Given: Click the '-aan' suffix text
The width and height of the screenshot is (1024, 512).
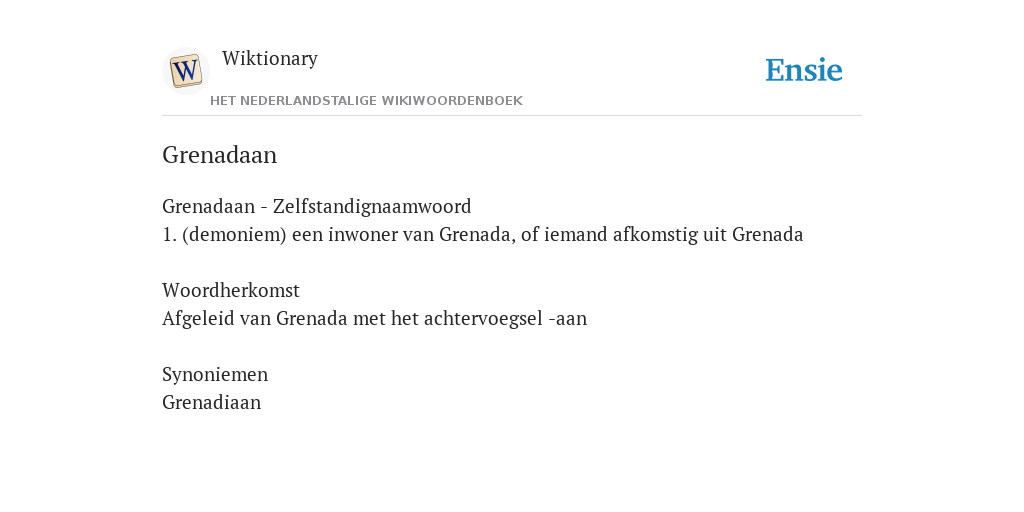Looking at the screenshot, I should click(568, 319).
